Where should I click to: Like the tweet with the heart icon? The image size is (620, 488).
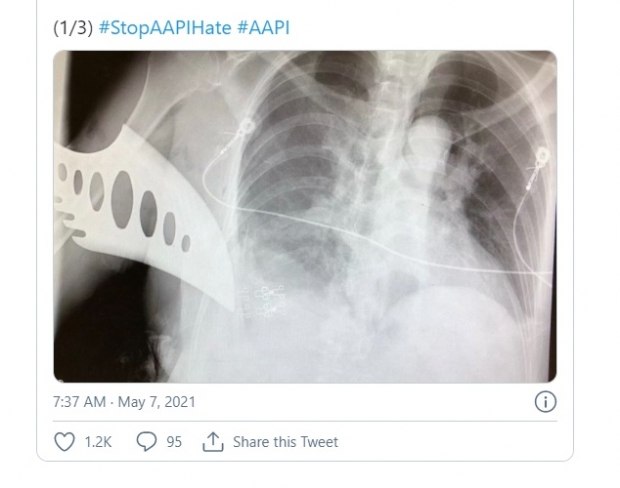[65, 441]
